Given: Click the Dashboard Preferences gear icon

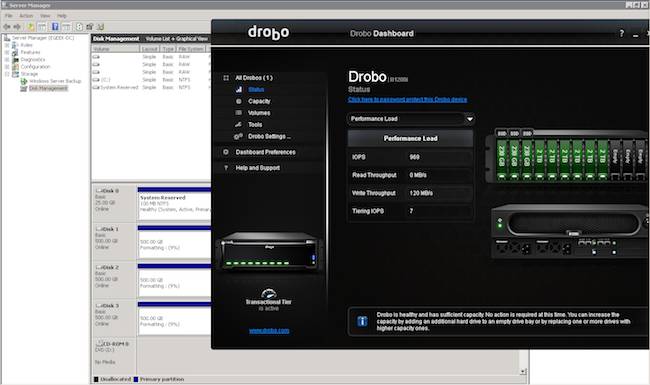Looking at the screenshot, I should pyautogui.click(x=226, y=152).
